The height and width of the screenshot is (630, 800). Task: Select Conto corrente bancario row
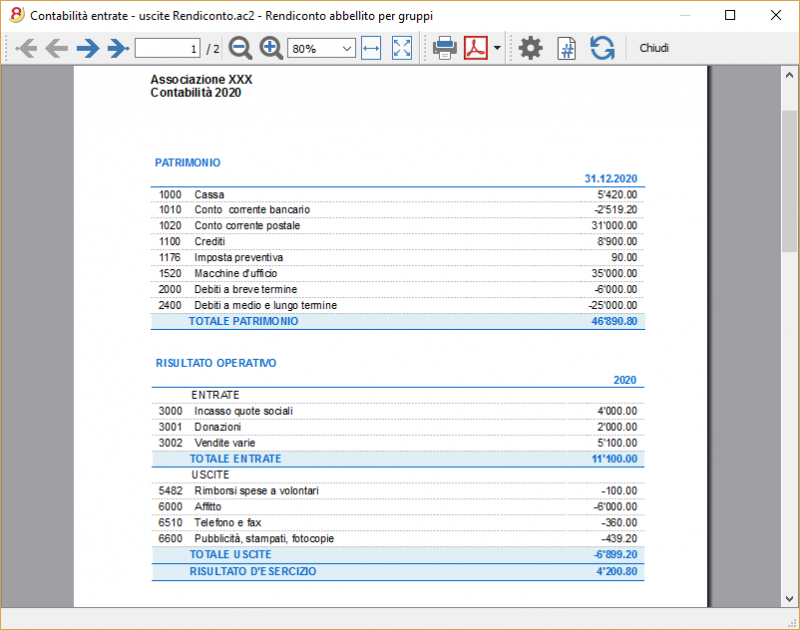tap(397, 210)
